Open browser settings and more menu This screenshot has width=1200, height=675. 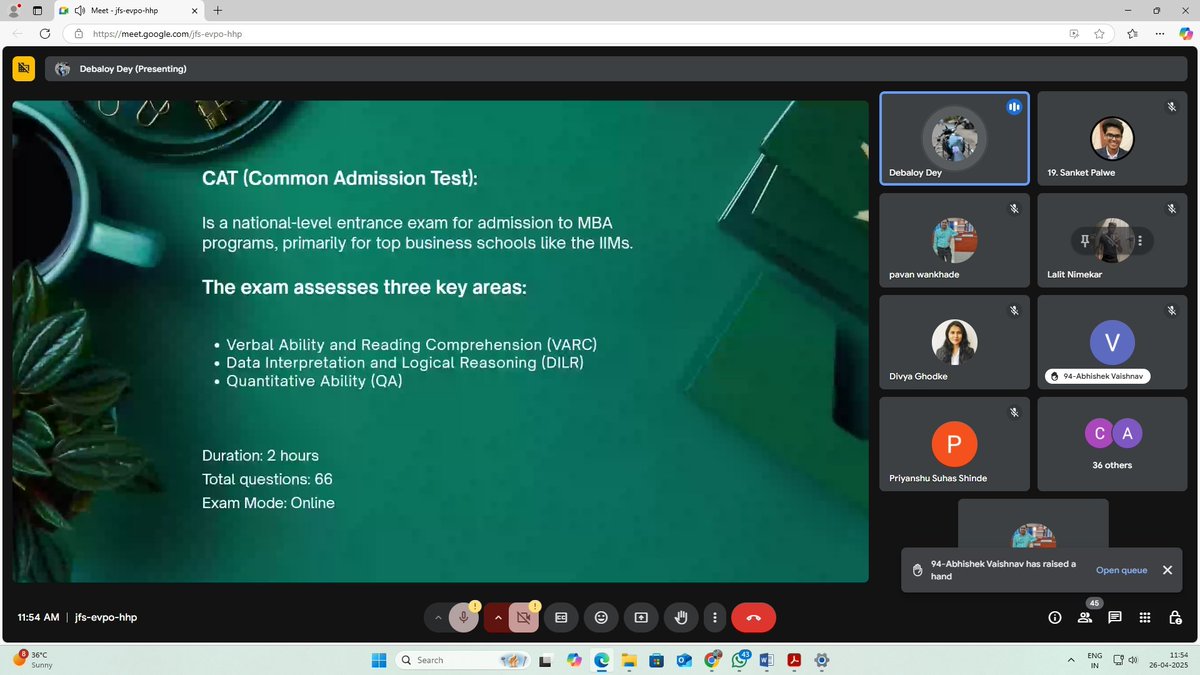pos(1159,33)
